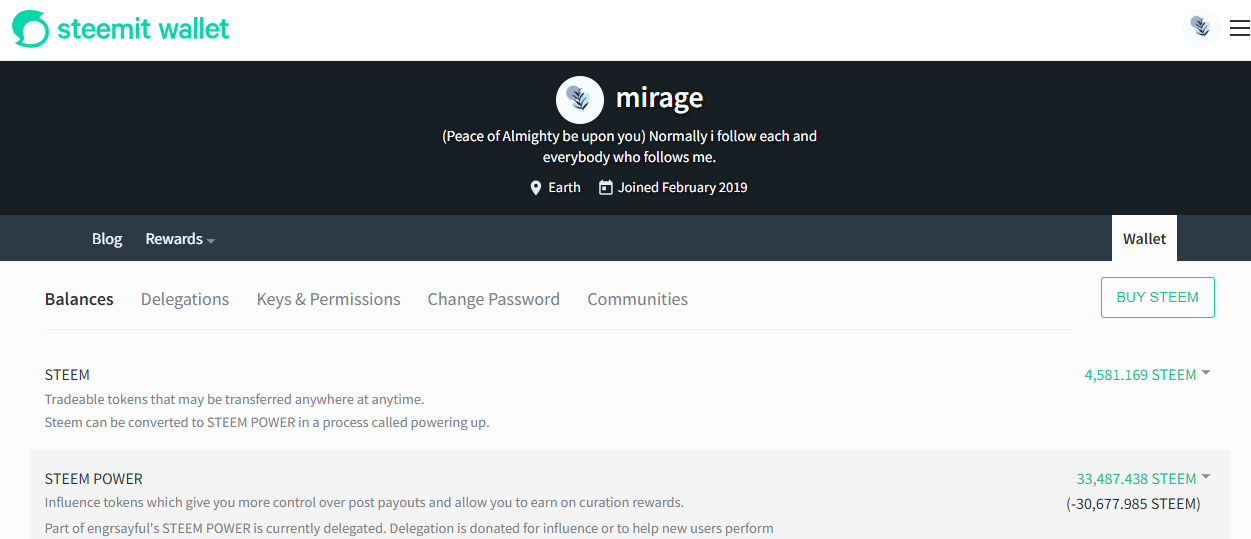Click the Earth location text

[564, 187]
